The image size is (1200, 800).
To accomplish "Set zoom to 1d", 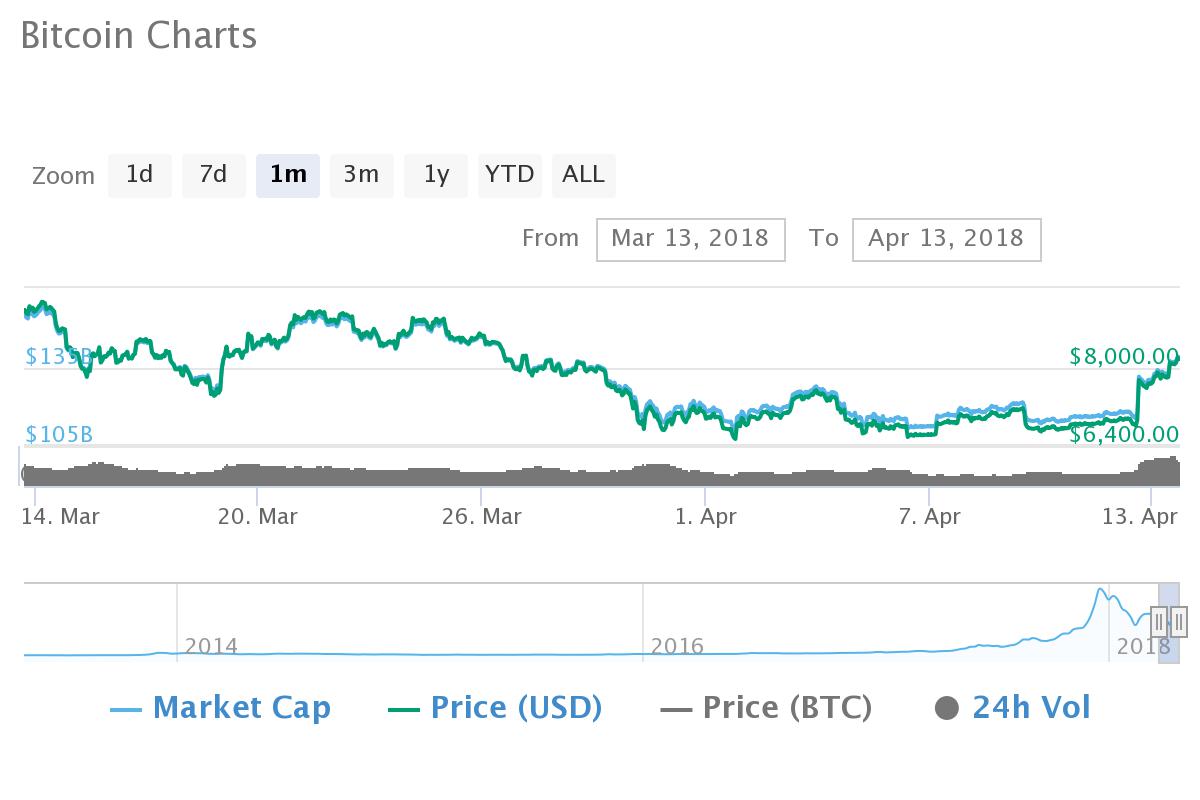I will pos(140,175).
